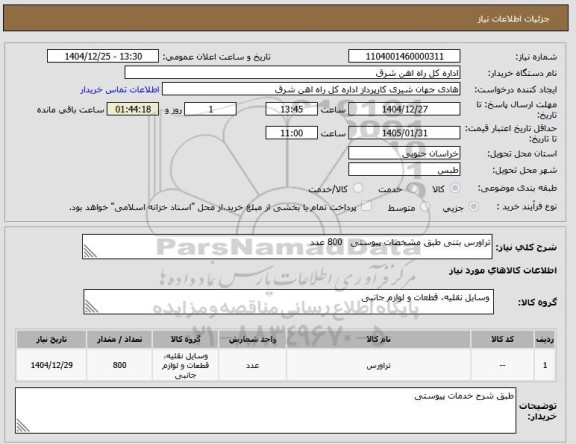Click the price validity date 1405/01/31
The width and height of the screenshot is (576, 444).
coord(404,133)
